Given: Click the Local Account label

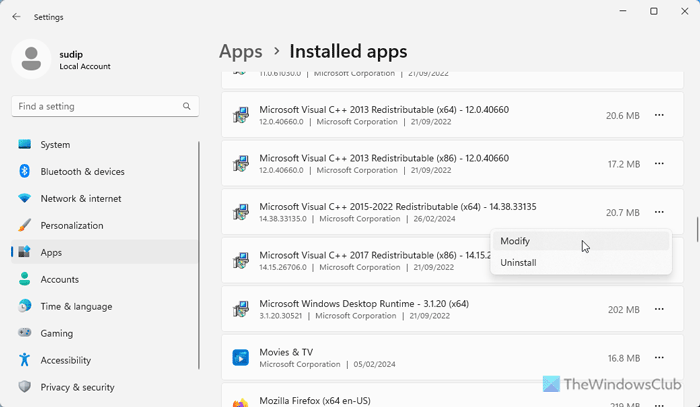Looking at the screenshot, I should (x=85, y=66).
